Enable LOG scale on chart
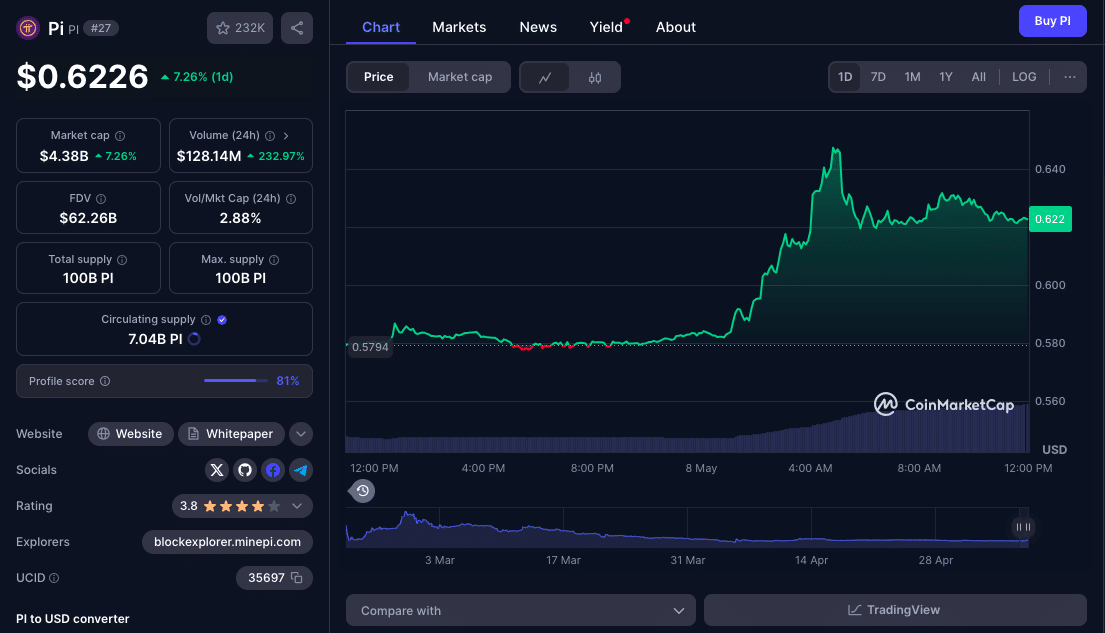 click(x=1024, y=77)
